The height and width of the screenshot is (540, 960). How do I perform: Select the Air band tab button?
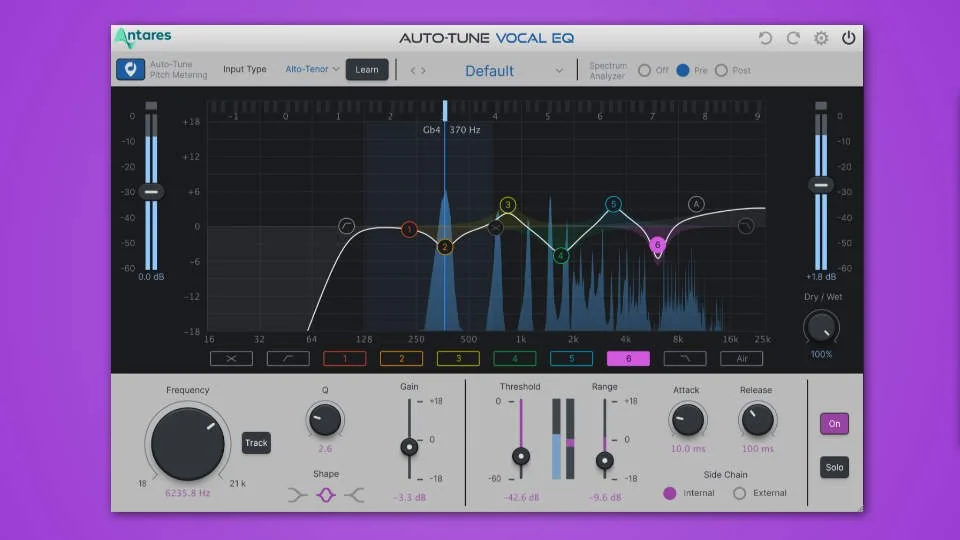(741, 359)
